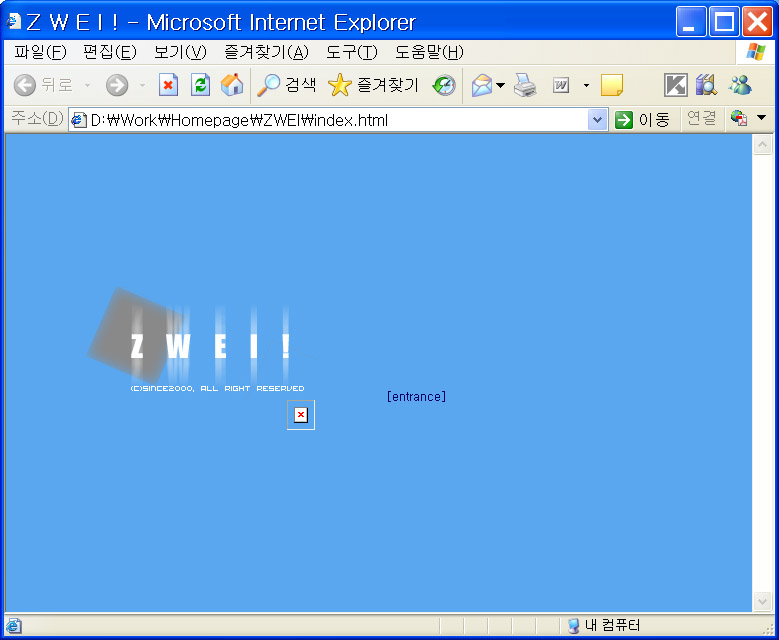The image size is (779, 640).
Task: Click the PDF converter toolbar icon
Action: point(739,118)
